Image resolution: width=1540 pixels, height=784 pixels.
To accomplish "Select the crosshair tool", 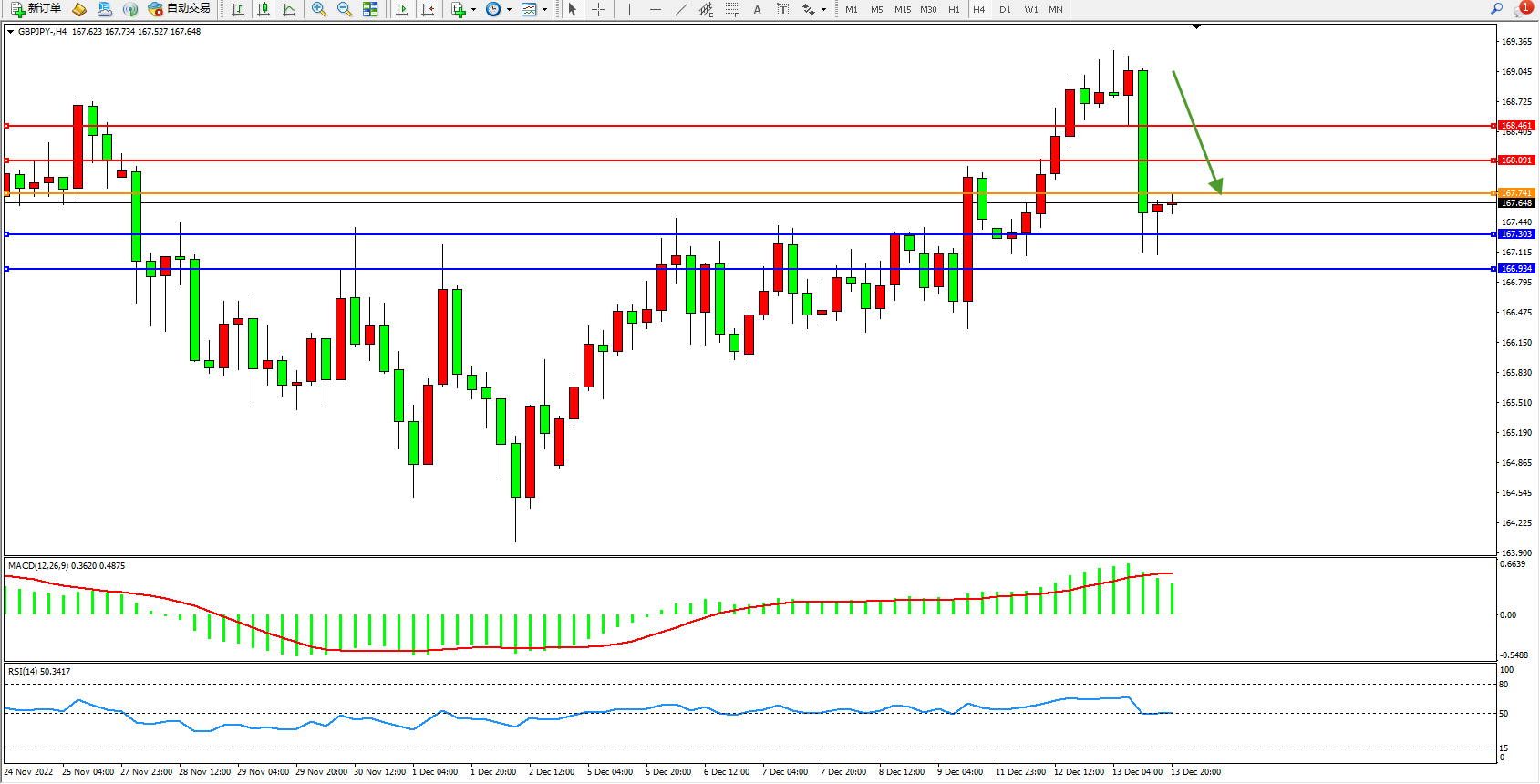I will [599, 9].
